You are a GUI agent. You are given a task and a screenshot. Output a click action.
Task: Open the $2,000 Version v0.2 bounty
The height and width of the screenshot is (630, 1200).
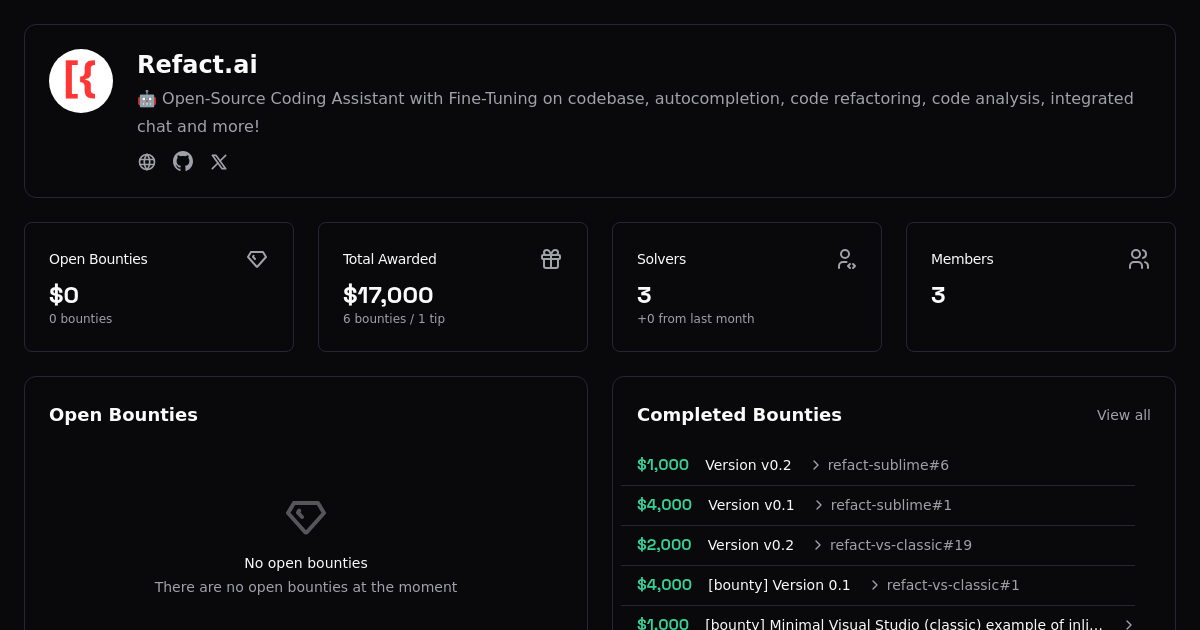click(750, 545)
